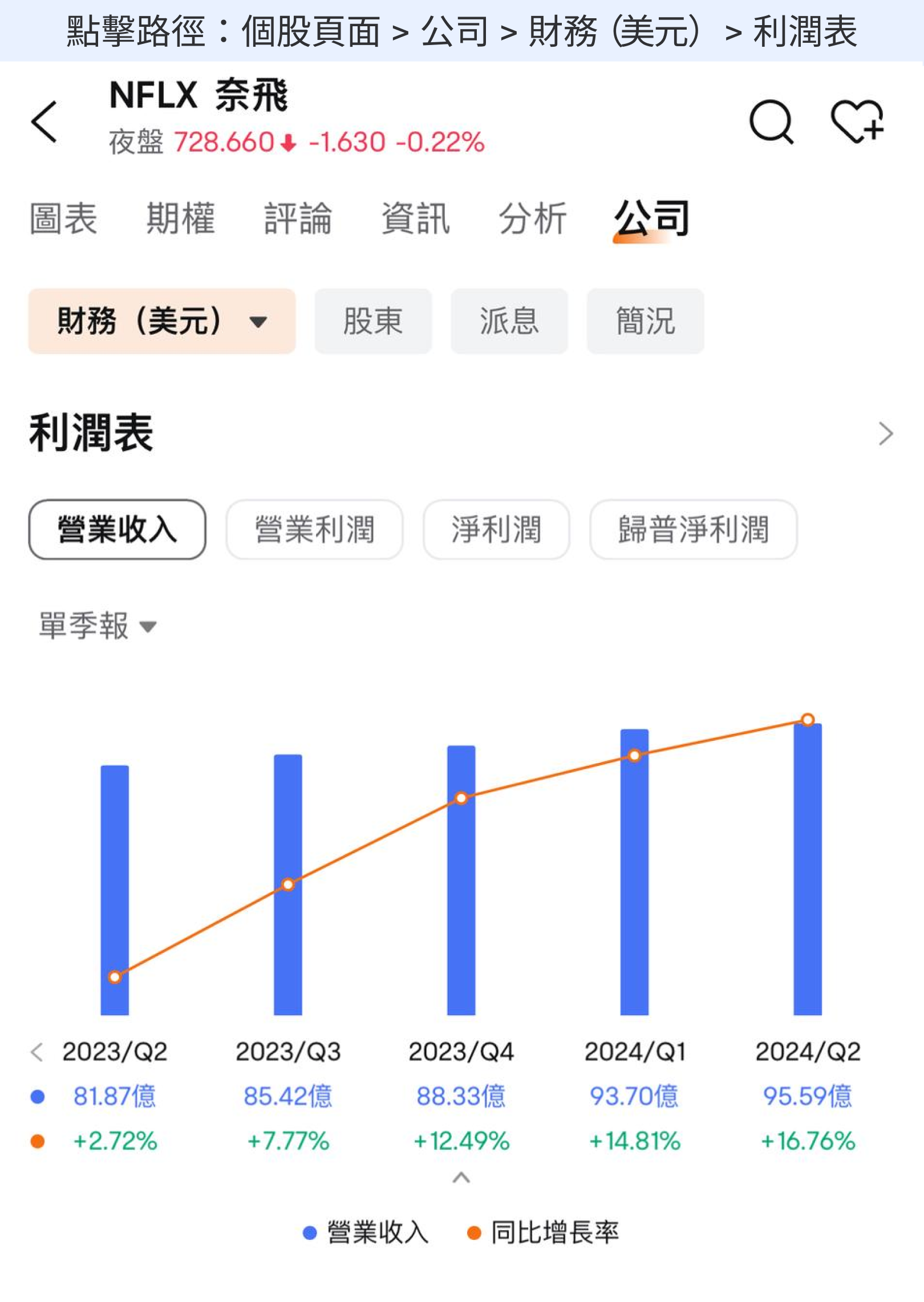Select the 營業收入 metric chip
The width and height of the screenshot is (924, 1302).
point(117,530)
